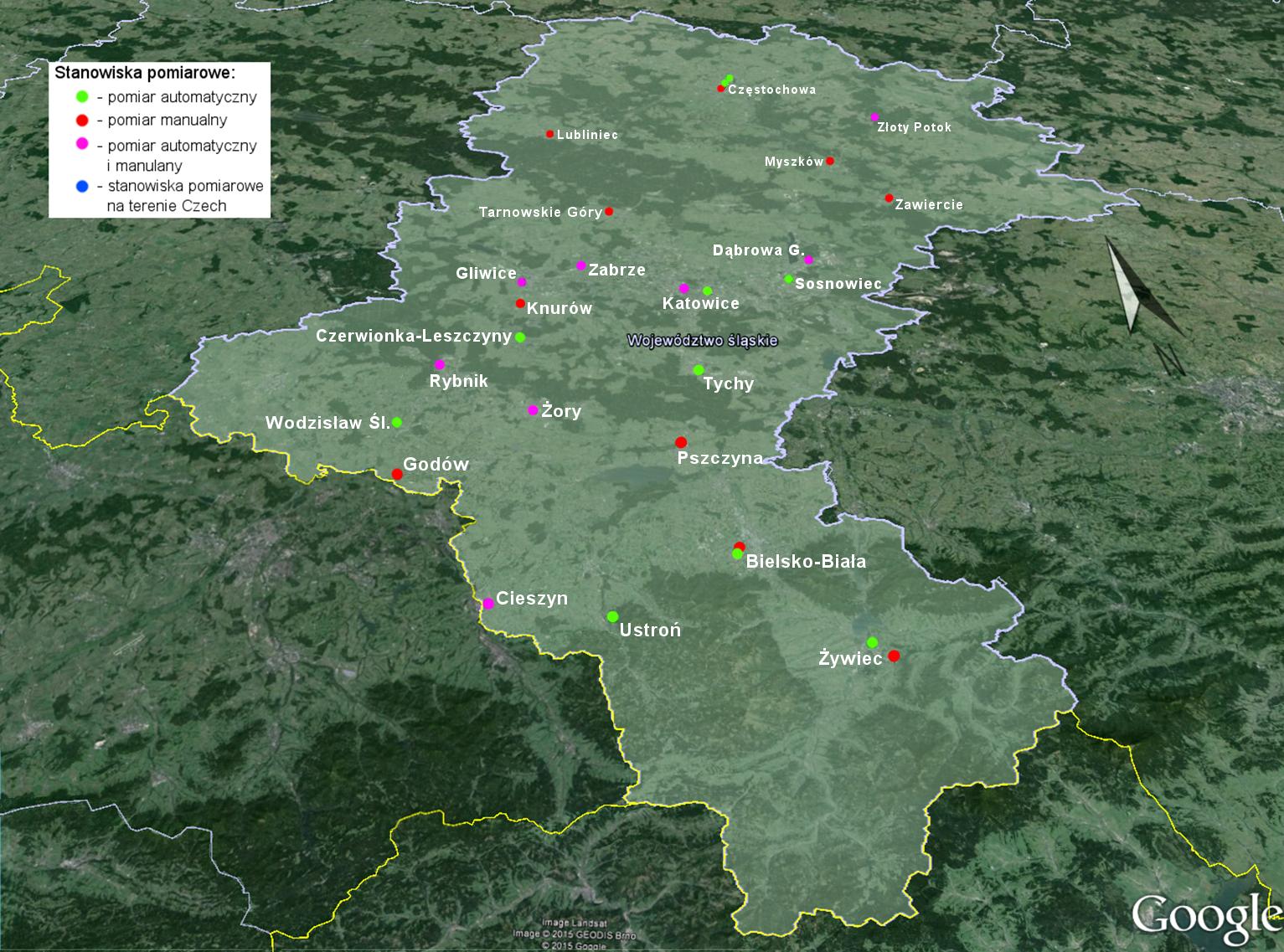Click the Cieszyn city label

coord(532,599)
